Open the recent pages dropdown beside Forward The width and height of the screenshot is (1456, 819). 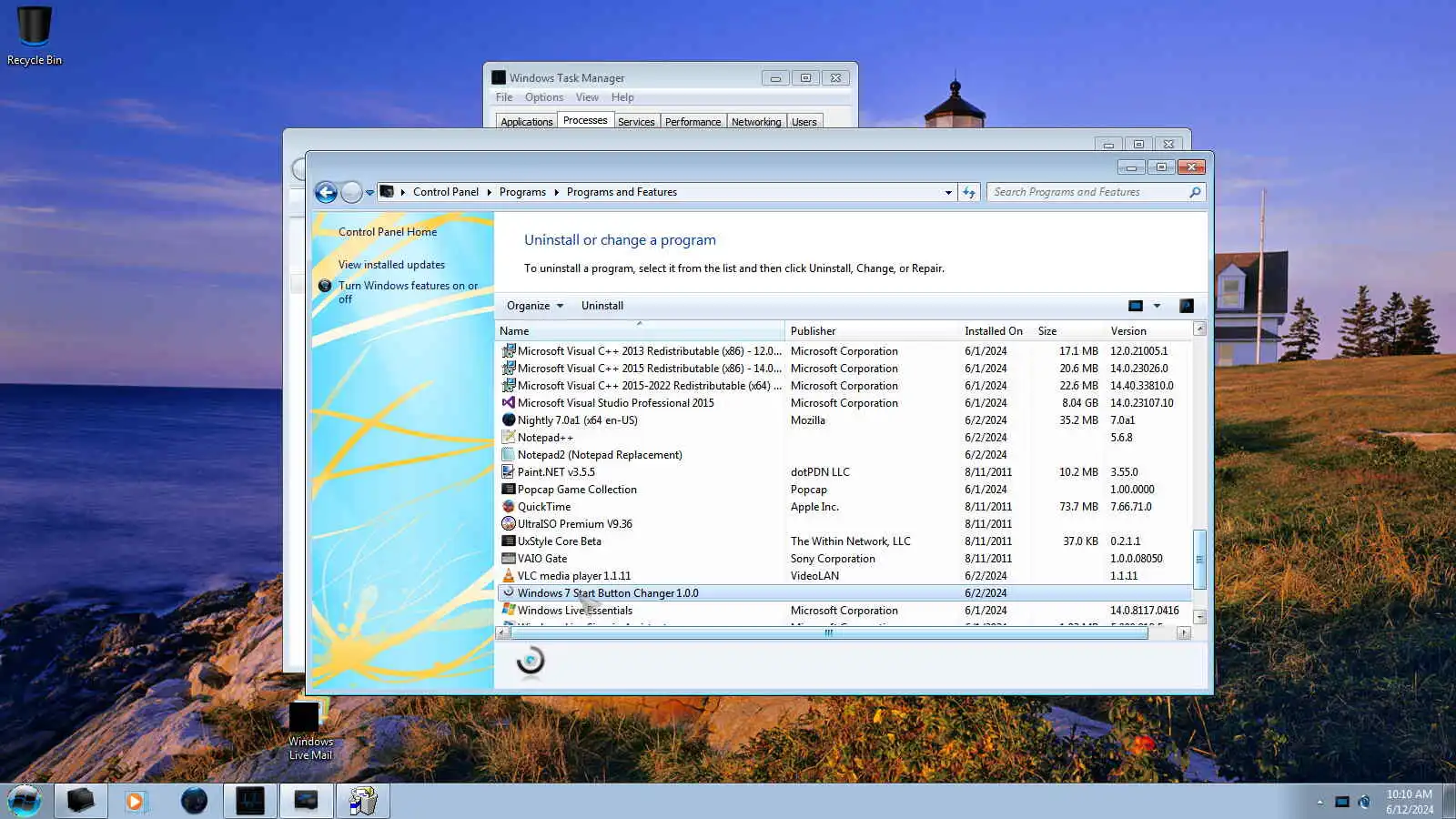point(369,192)
